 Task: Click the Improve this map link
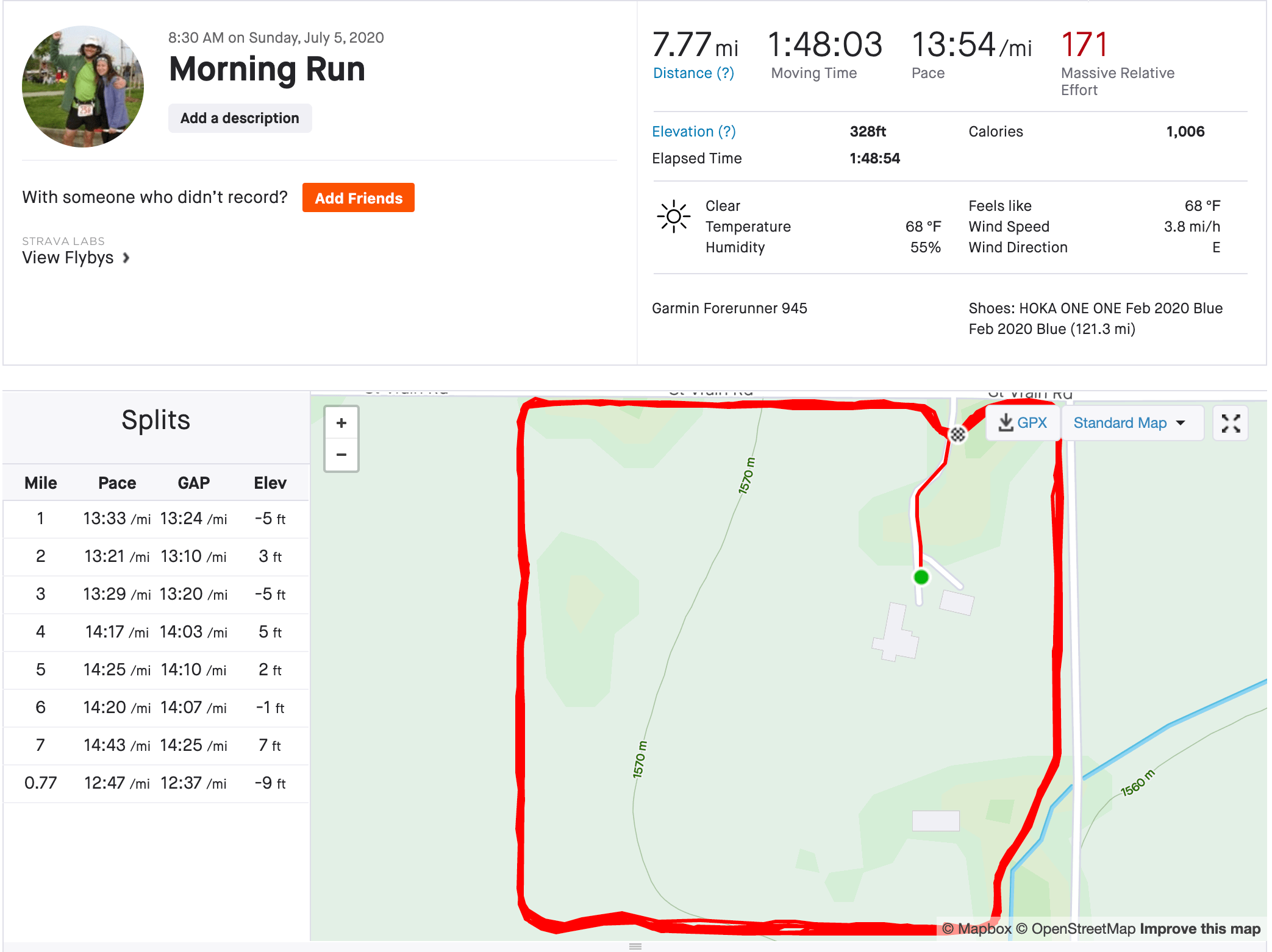[x=1199, y=929]
